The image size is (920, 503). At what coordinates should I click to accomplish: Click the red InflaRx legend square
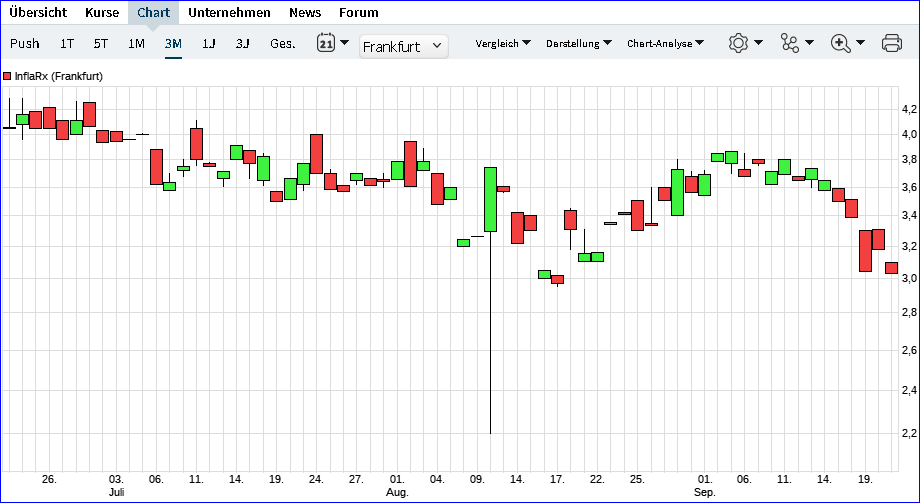pyautogui.click(x=7, y=76)
